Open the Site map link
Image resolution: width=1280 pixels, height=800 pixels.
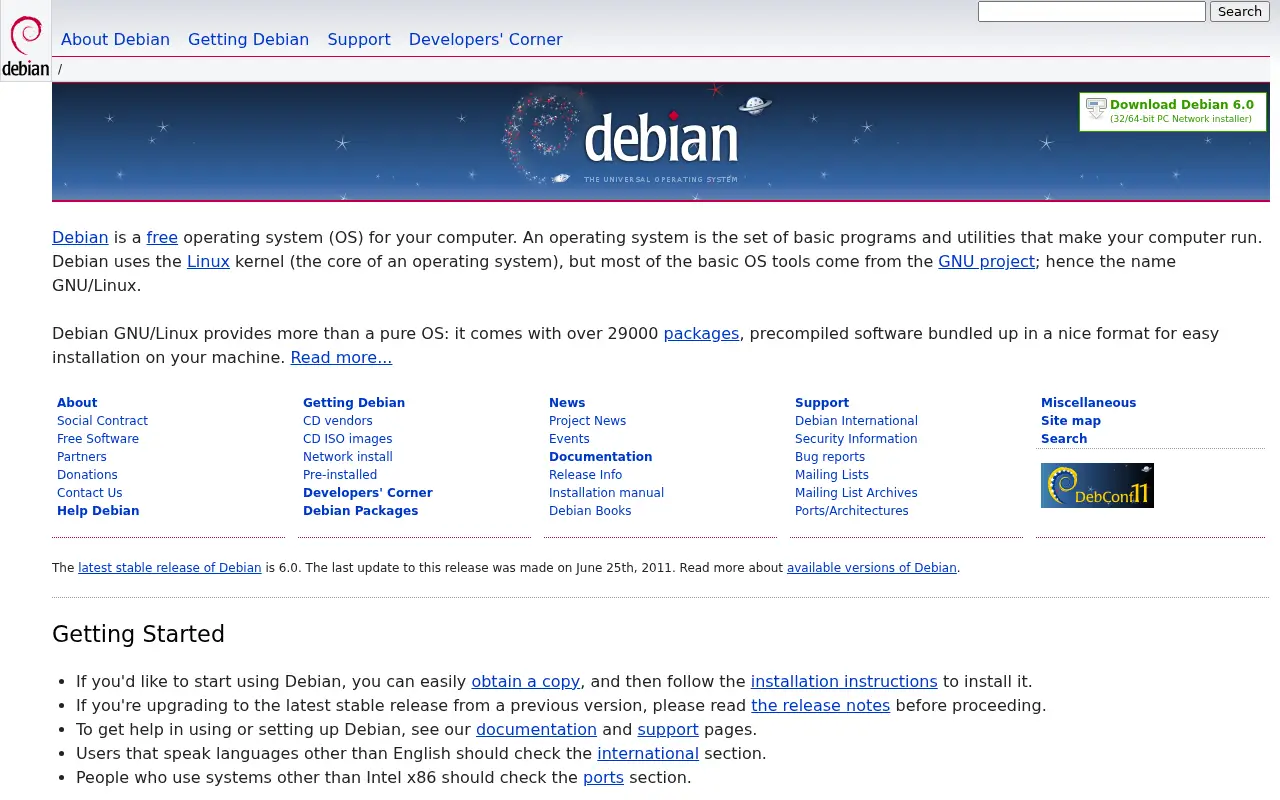tap(1071, 421)
